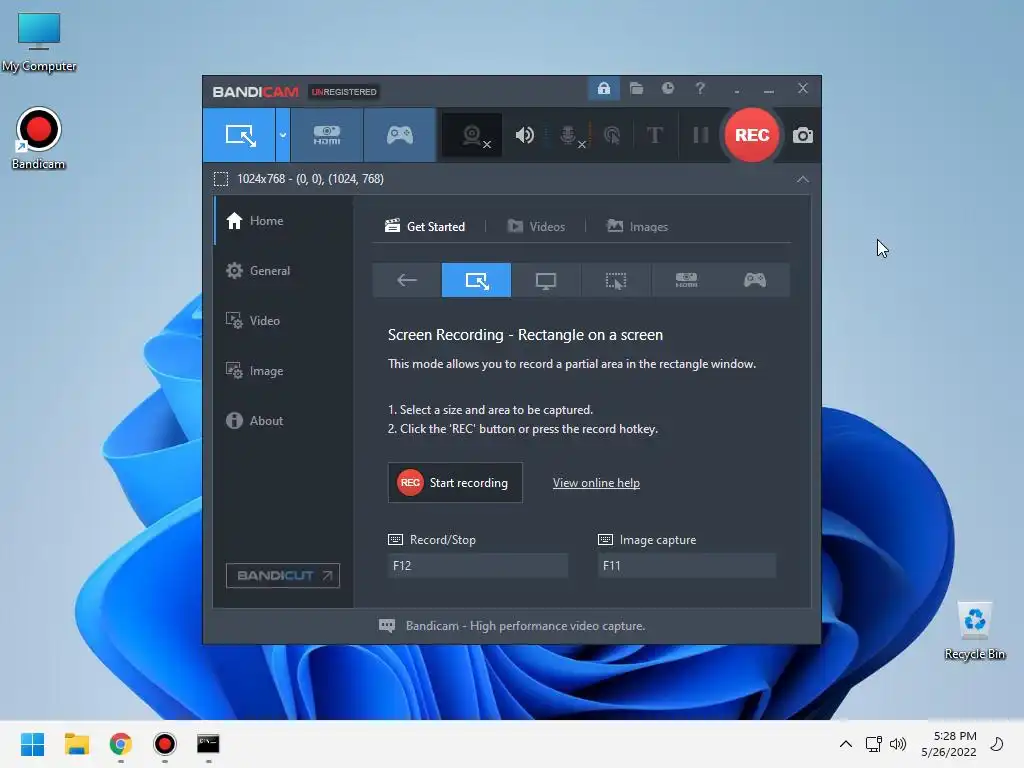This screenshot has width=1024, height=768.
Task: Click the chat message icon in status bar
Action: 387,626
